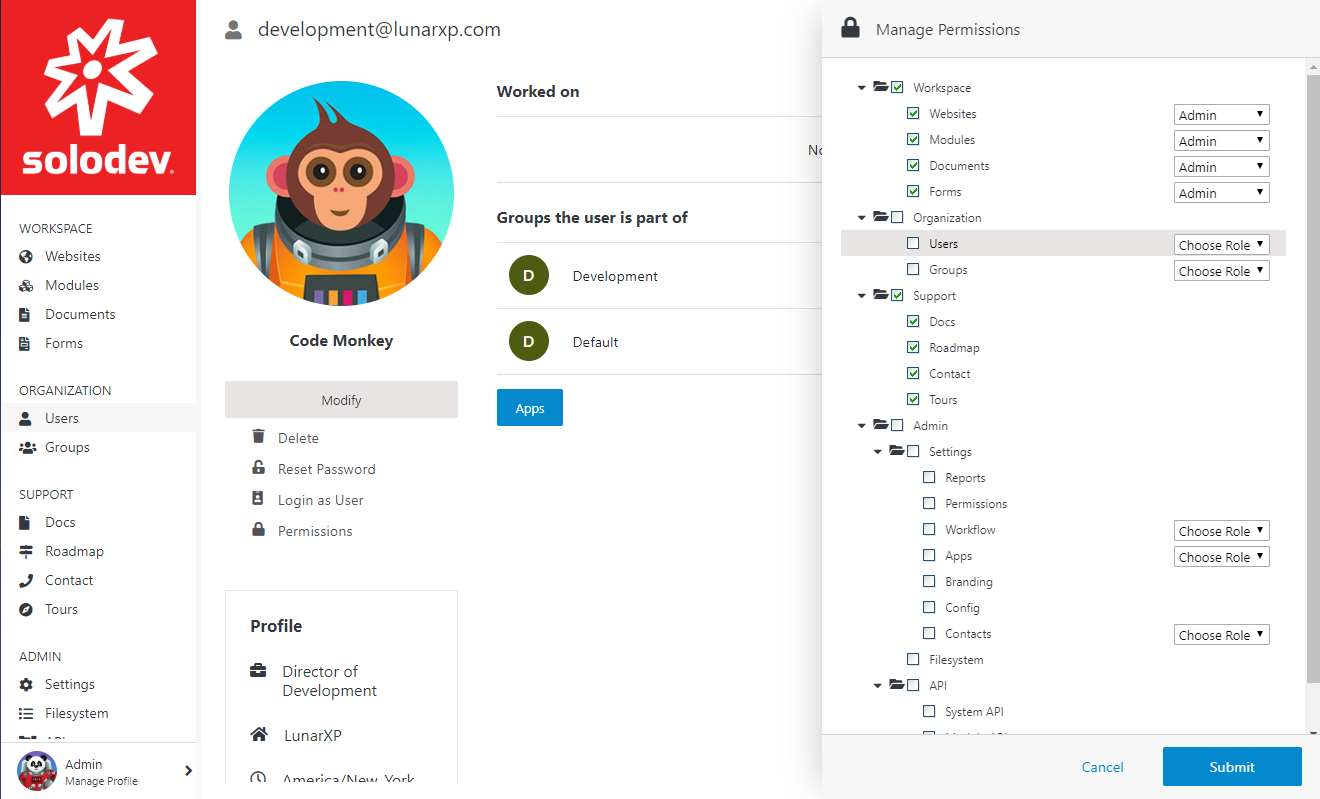Open Tours compass icon in sidebar
The height and width of the screenshot is (799, 1320).
26,610
